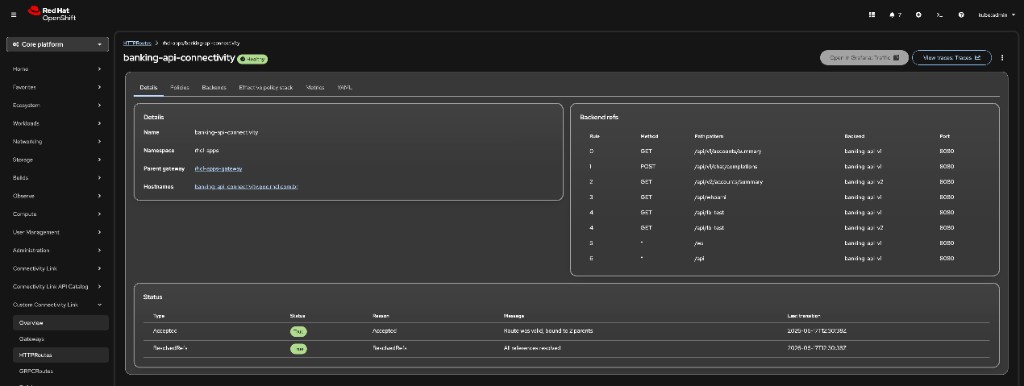Switch to the Metrics tab
Viewport: 1024px width, 386px height.
pyautogui.click(x=315, y=88)
